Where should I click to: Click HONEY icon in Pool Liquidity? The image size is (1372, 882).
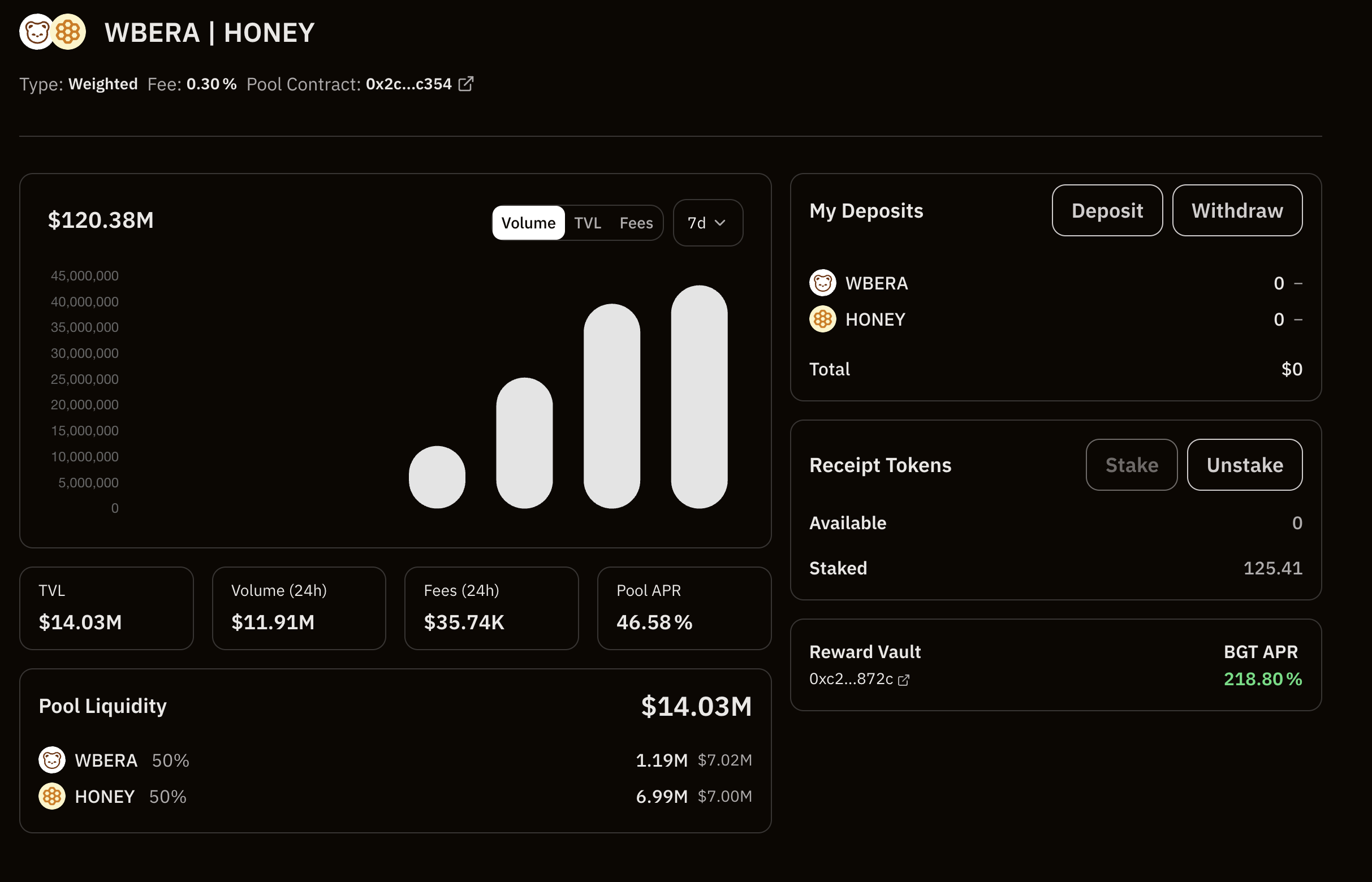click(51, 796)
